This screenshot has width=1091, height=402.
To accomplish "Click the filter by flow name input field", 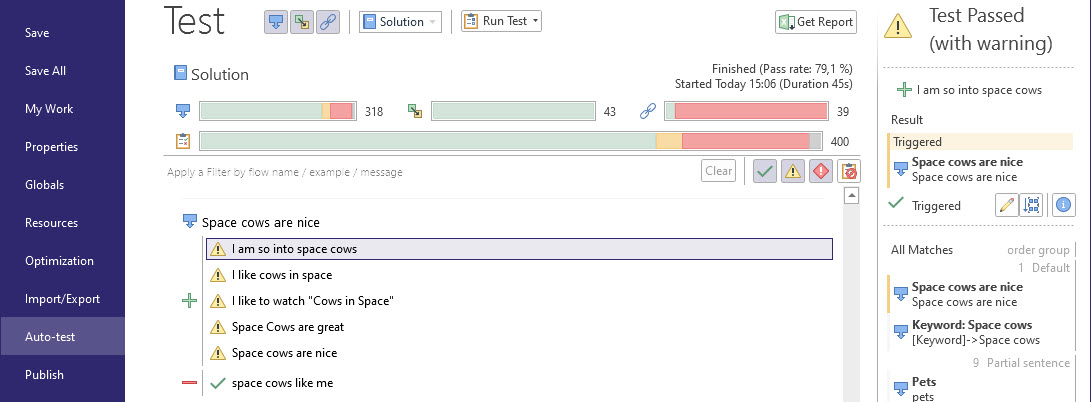I will click(x=430, y=172).
